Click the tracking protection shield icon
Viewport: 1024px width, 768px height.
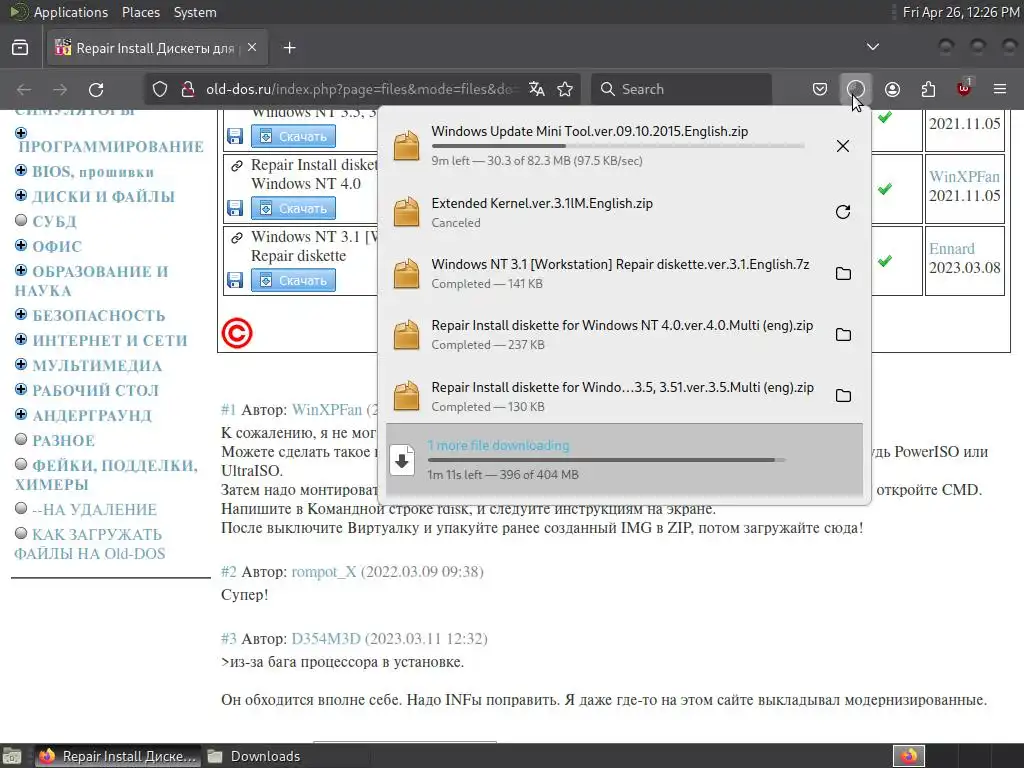point(160,89)
